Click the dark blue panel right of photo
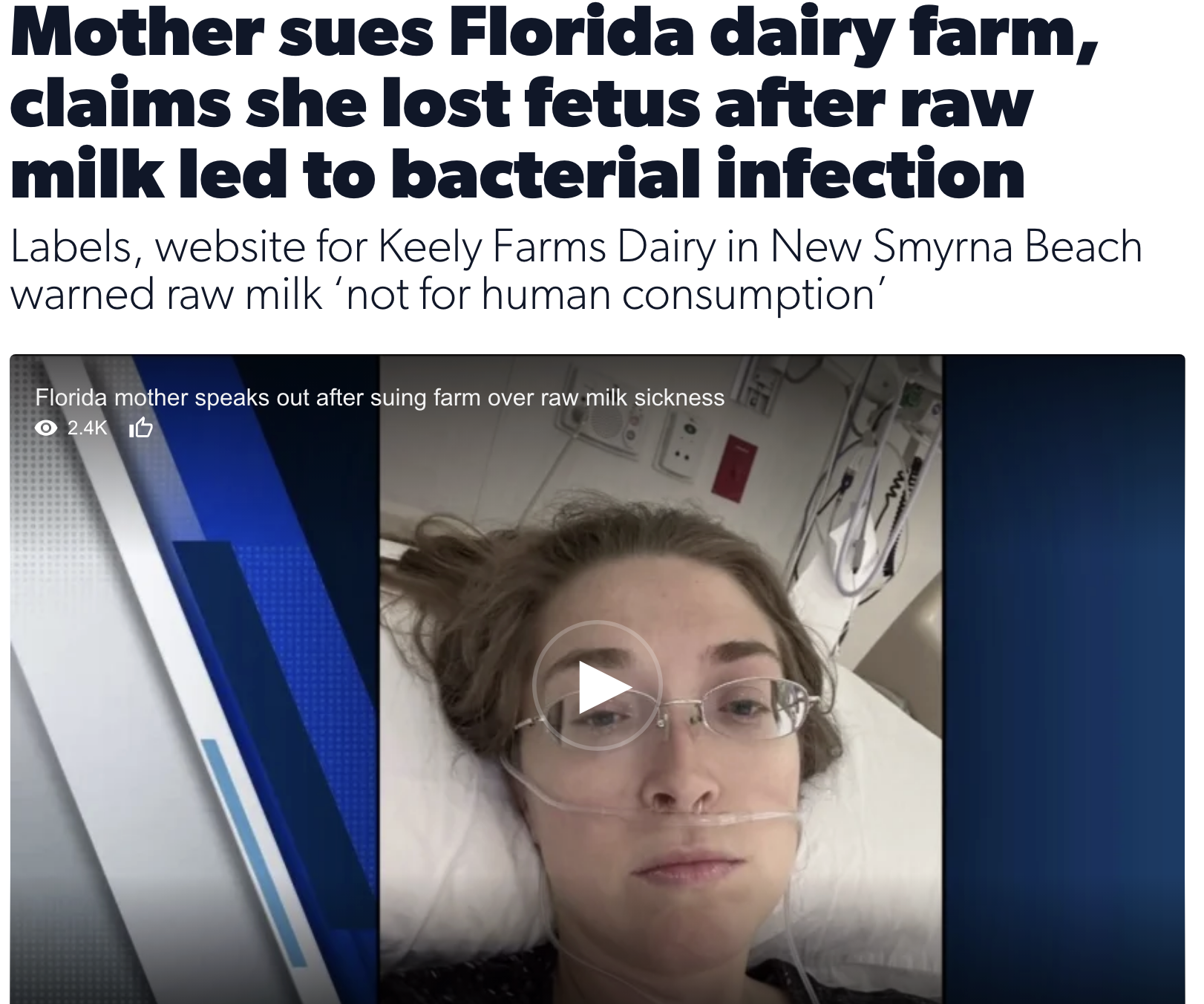 [x=1063, y=679]
